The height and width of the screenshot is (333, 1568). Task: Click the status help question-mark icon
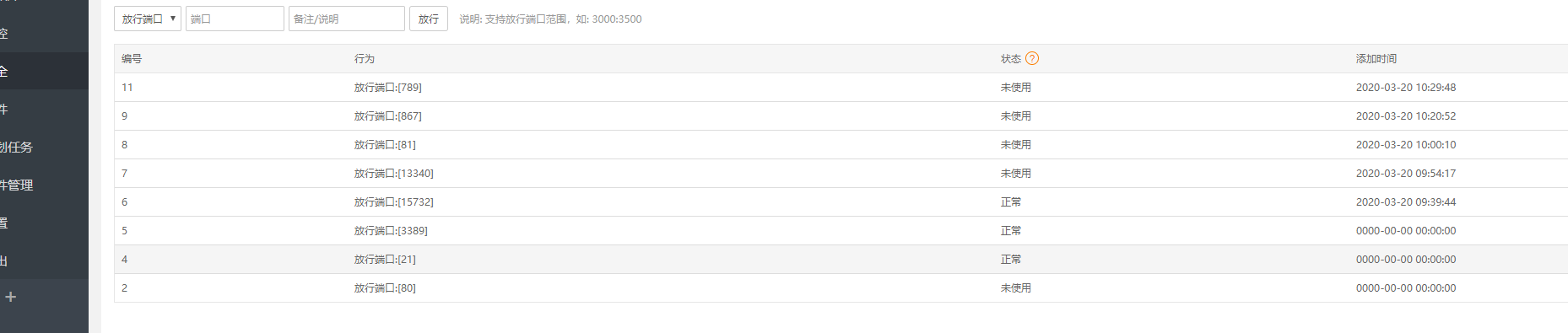(x=1032, y=58)
